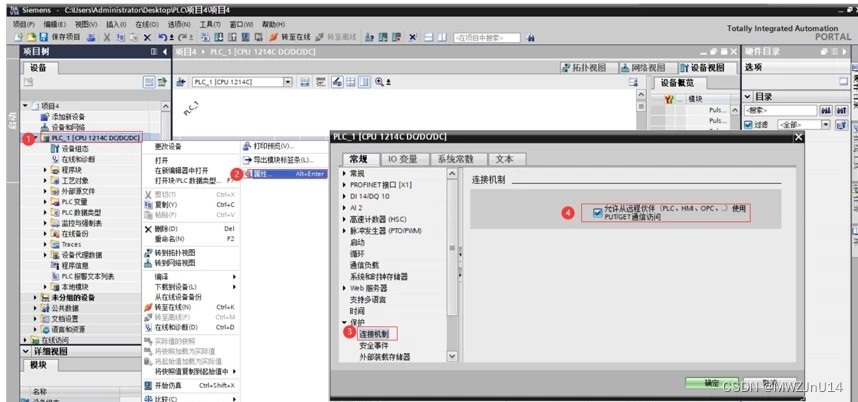Screen dimensions: 858x402
Task: Select 设备概览 tab in device view
Action: (x=680, y=83)
